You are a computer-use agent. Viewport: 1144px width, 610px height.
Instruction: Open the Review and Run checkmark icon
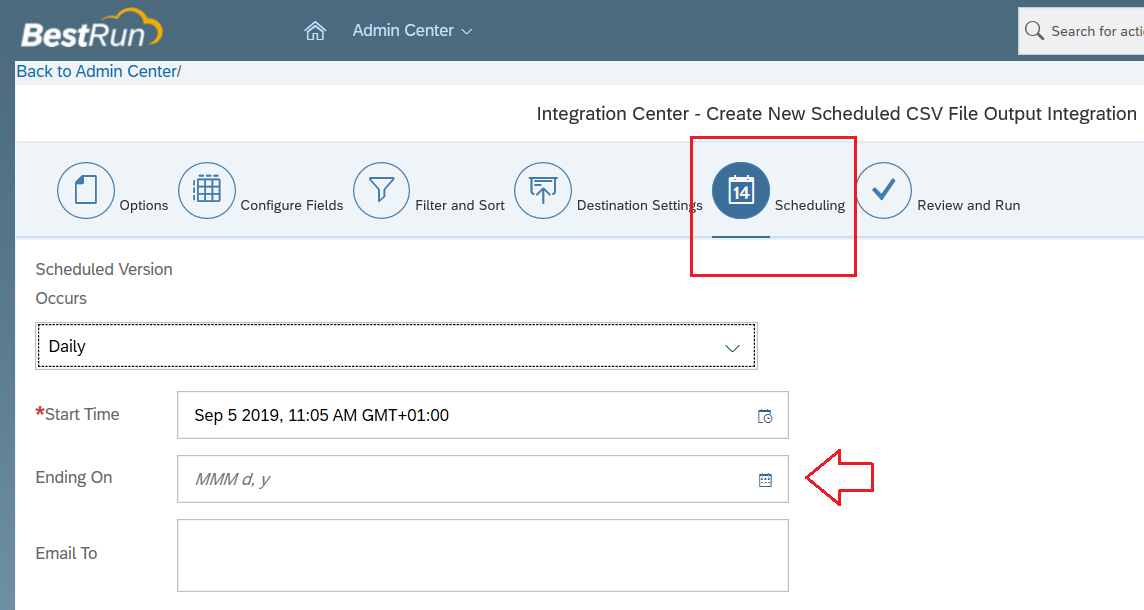883,190
